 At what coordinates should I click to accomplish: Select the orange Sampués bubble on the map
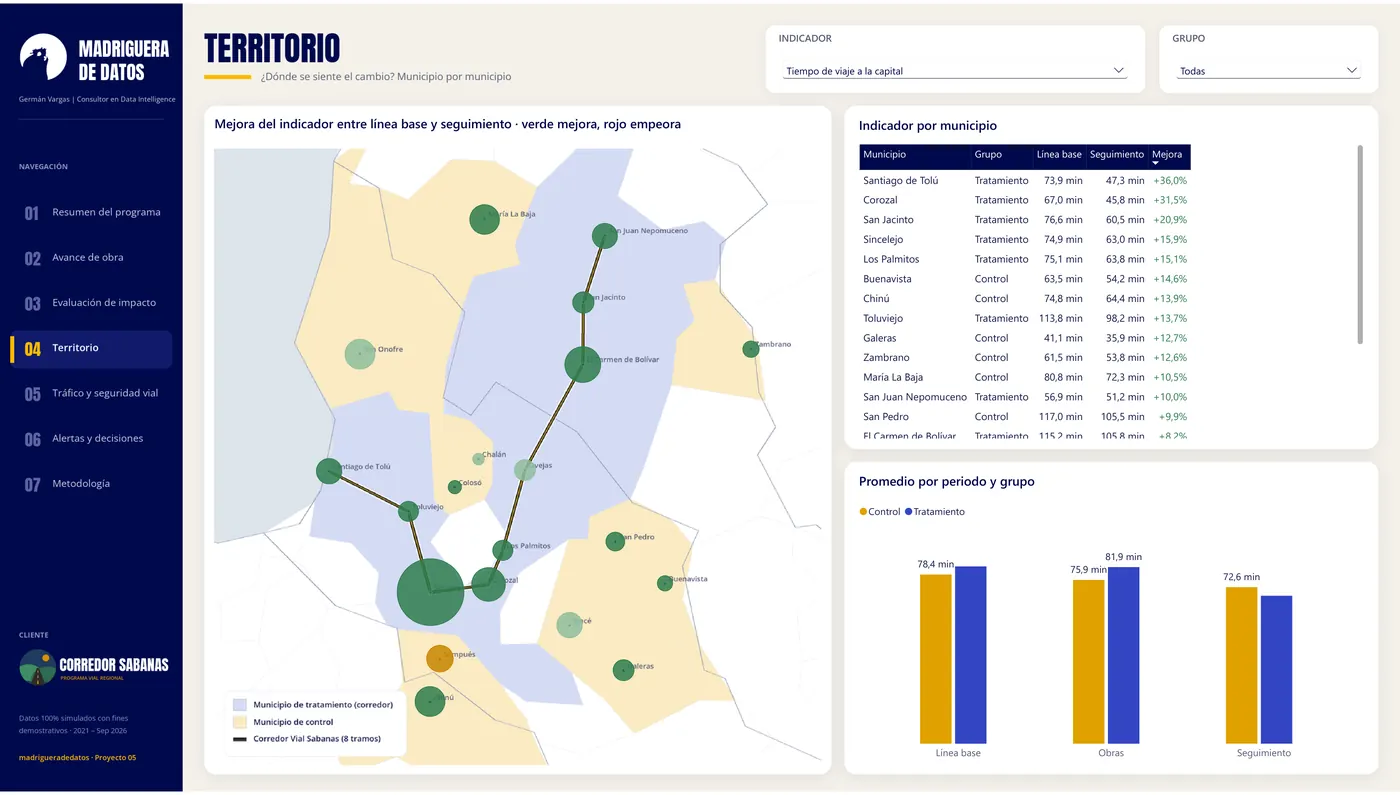tap(440, 658)
